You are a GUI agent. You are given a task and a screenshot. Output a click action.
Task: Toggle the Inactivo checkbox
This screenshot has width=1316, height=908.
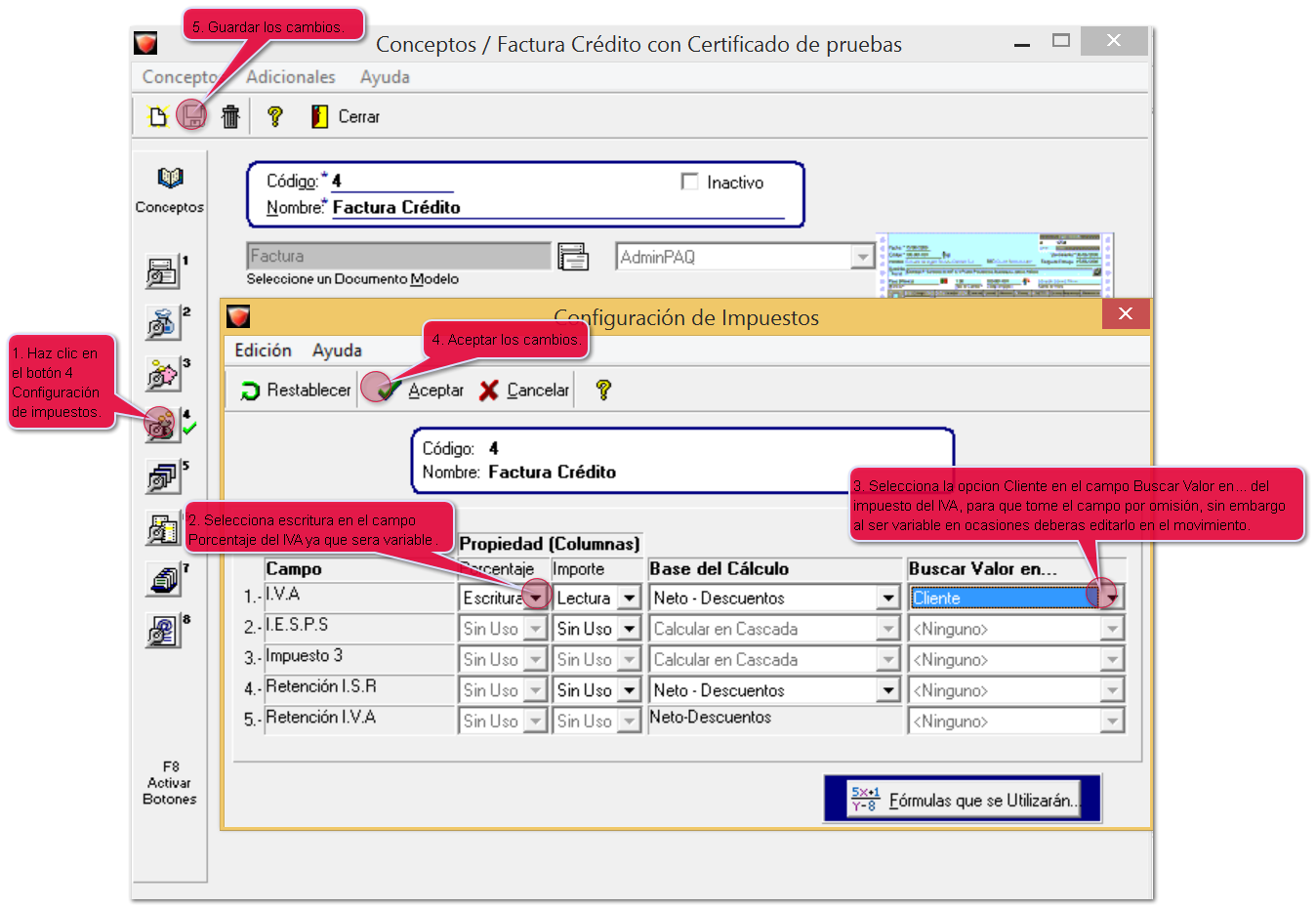pos(690,182)
